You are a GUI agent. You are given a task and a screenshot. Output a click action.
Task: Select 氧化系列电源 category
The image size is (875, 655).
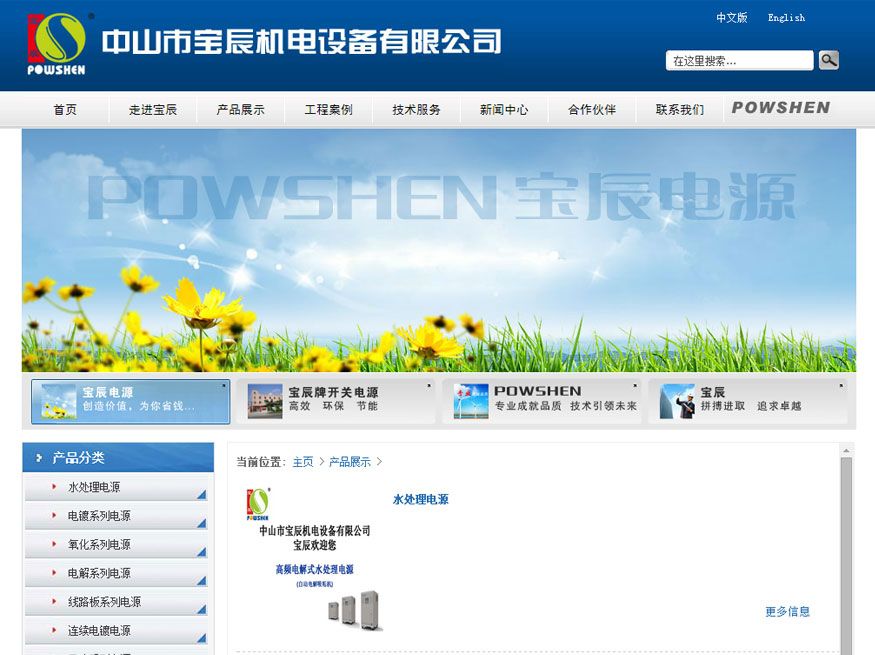[116, 545]
